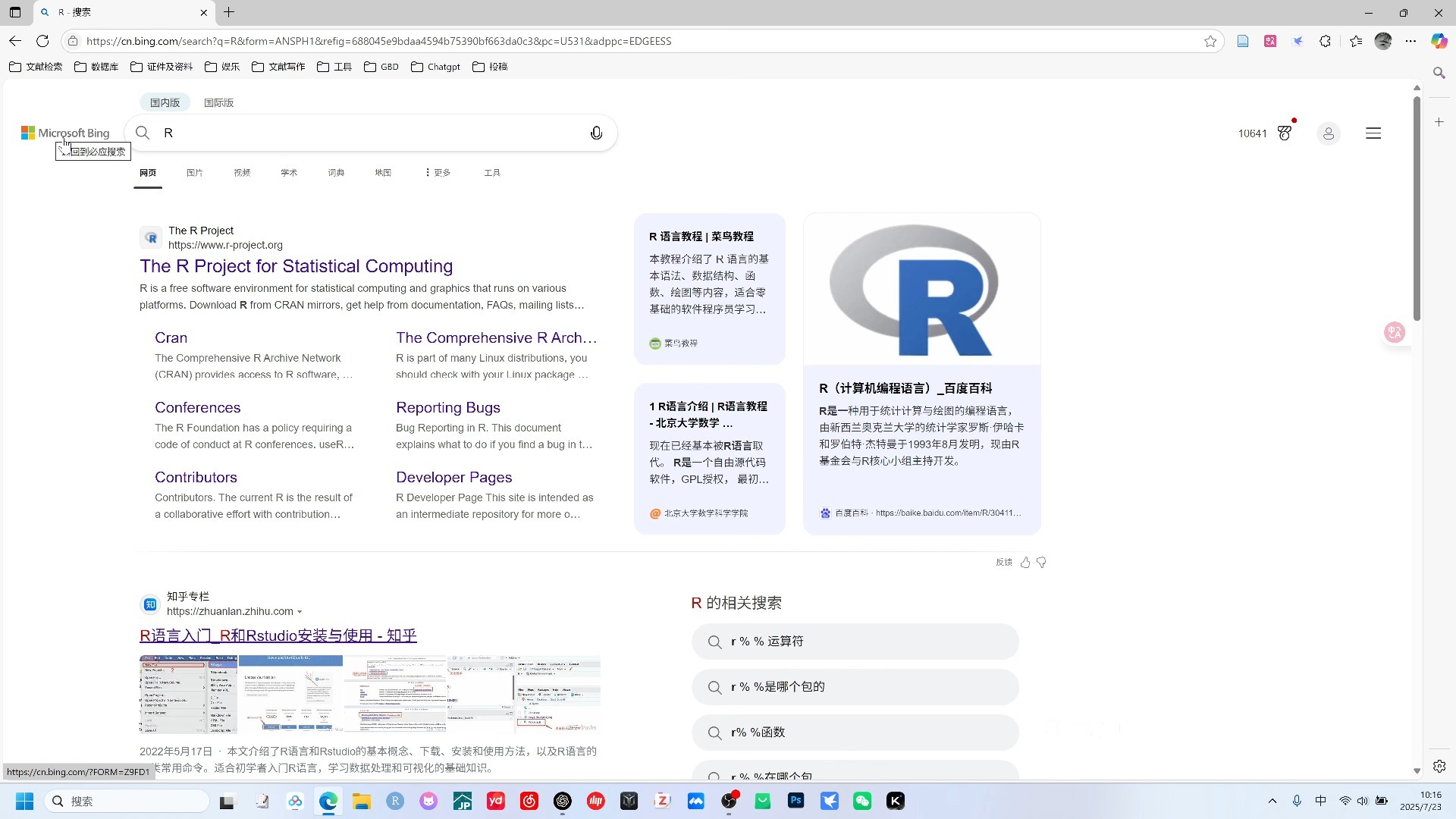Open WeChat from taskbar
The width and height of the screenshot is (1456, 819).
[x=862, y=801]
